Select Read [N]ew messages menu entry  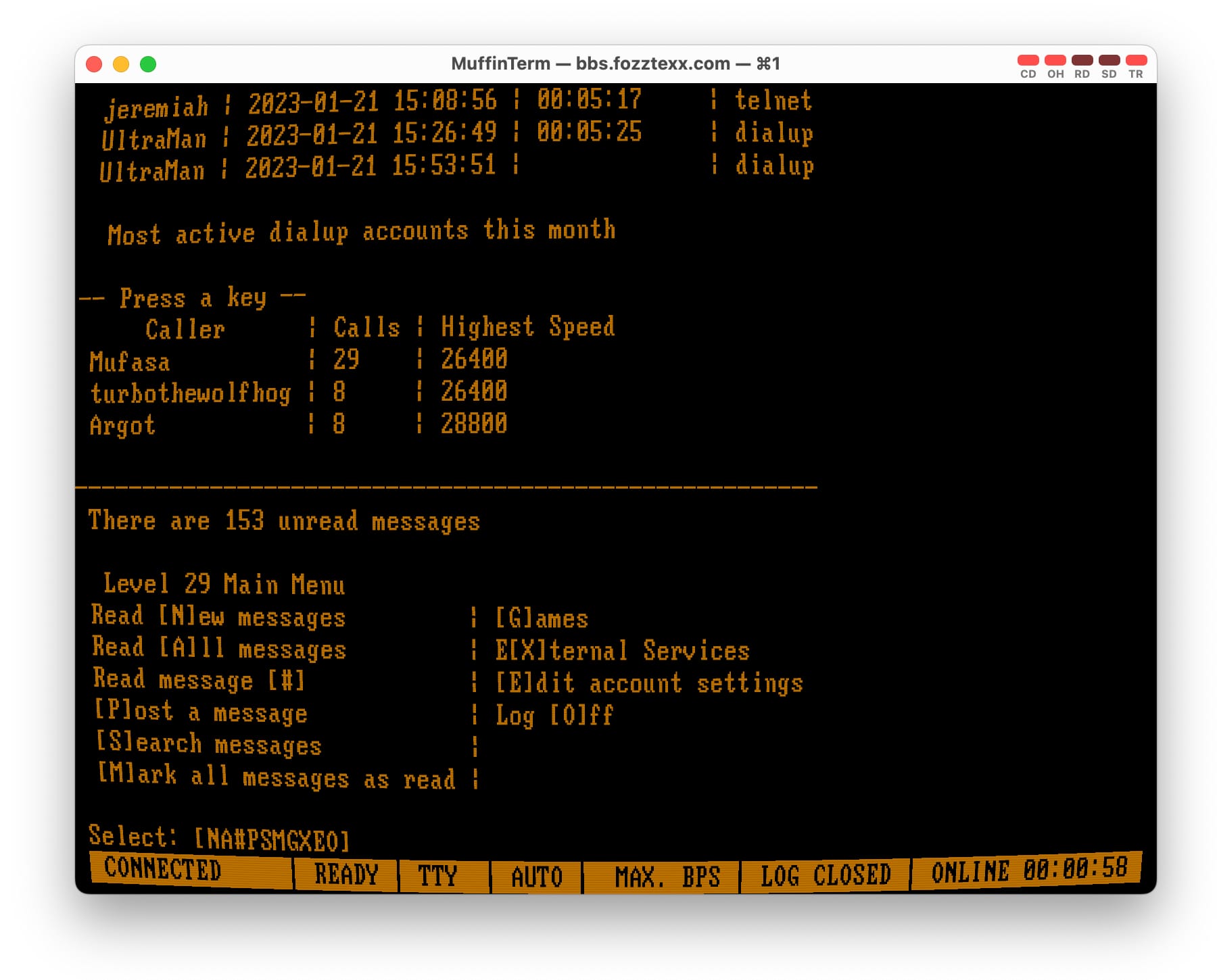[218, 616]
